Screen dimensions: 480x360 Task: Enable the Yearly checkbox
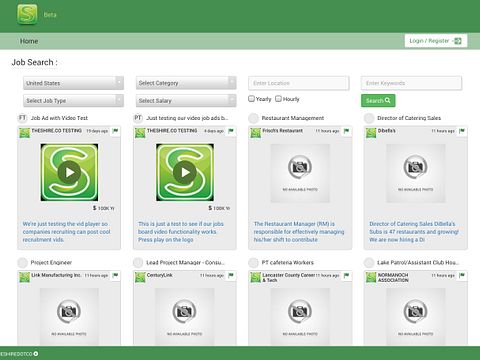point(252,99)
